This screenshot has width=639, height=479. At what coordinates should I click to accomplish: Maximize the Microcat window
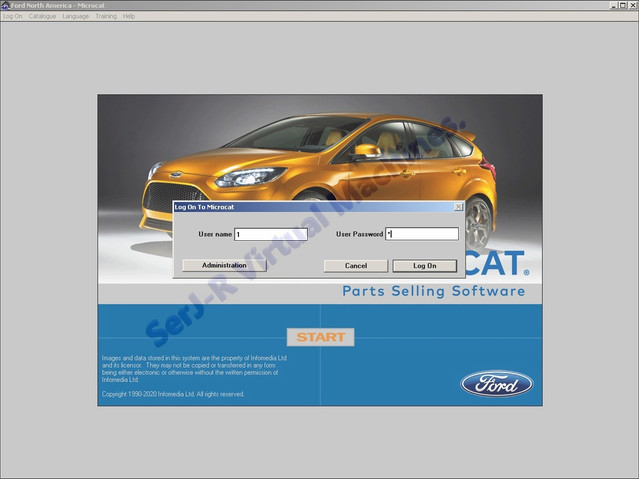(623, 5)
